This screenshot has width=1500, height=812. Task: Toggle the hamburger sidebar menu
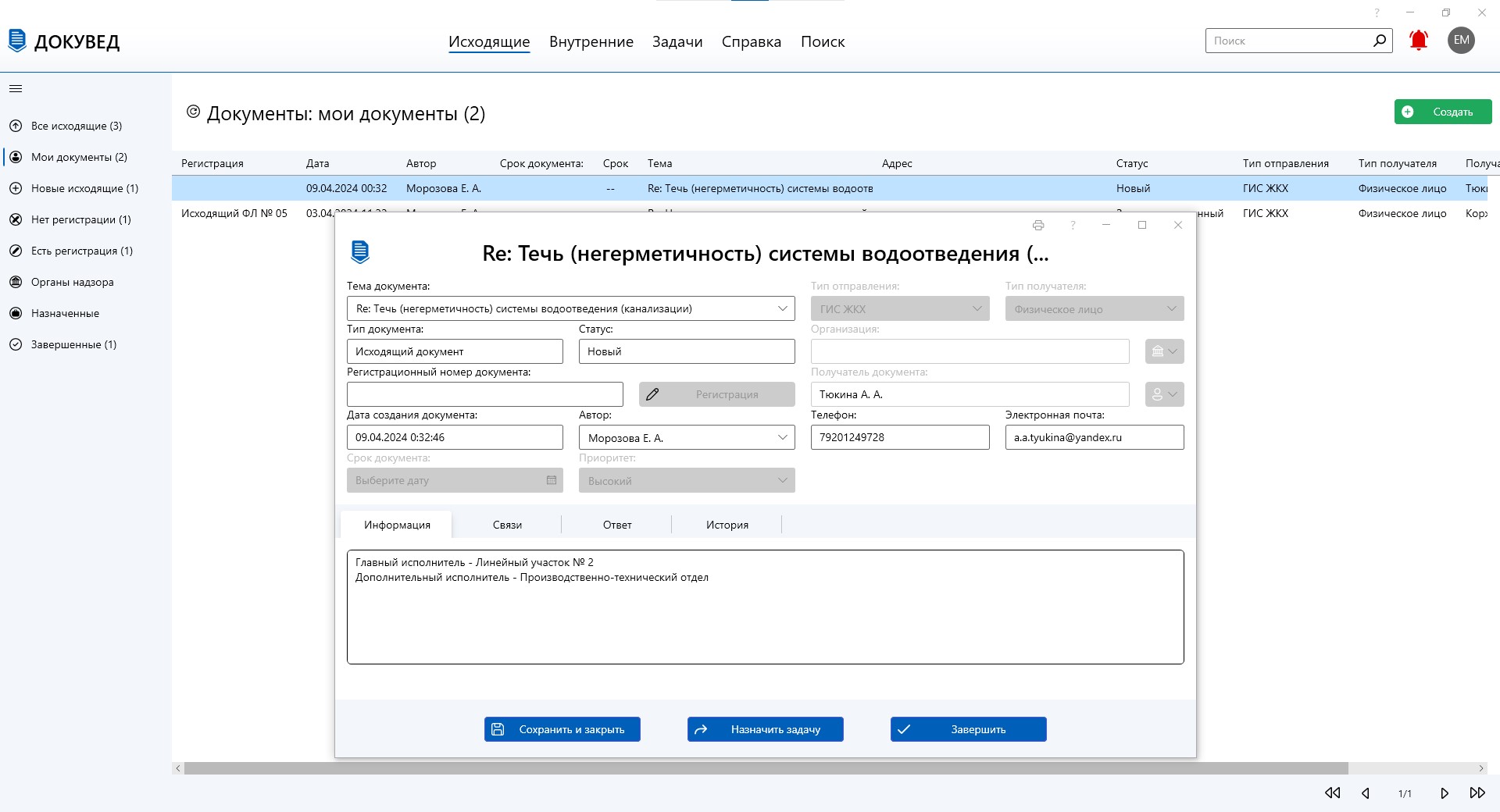pos(16,89)
